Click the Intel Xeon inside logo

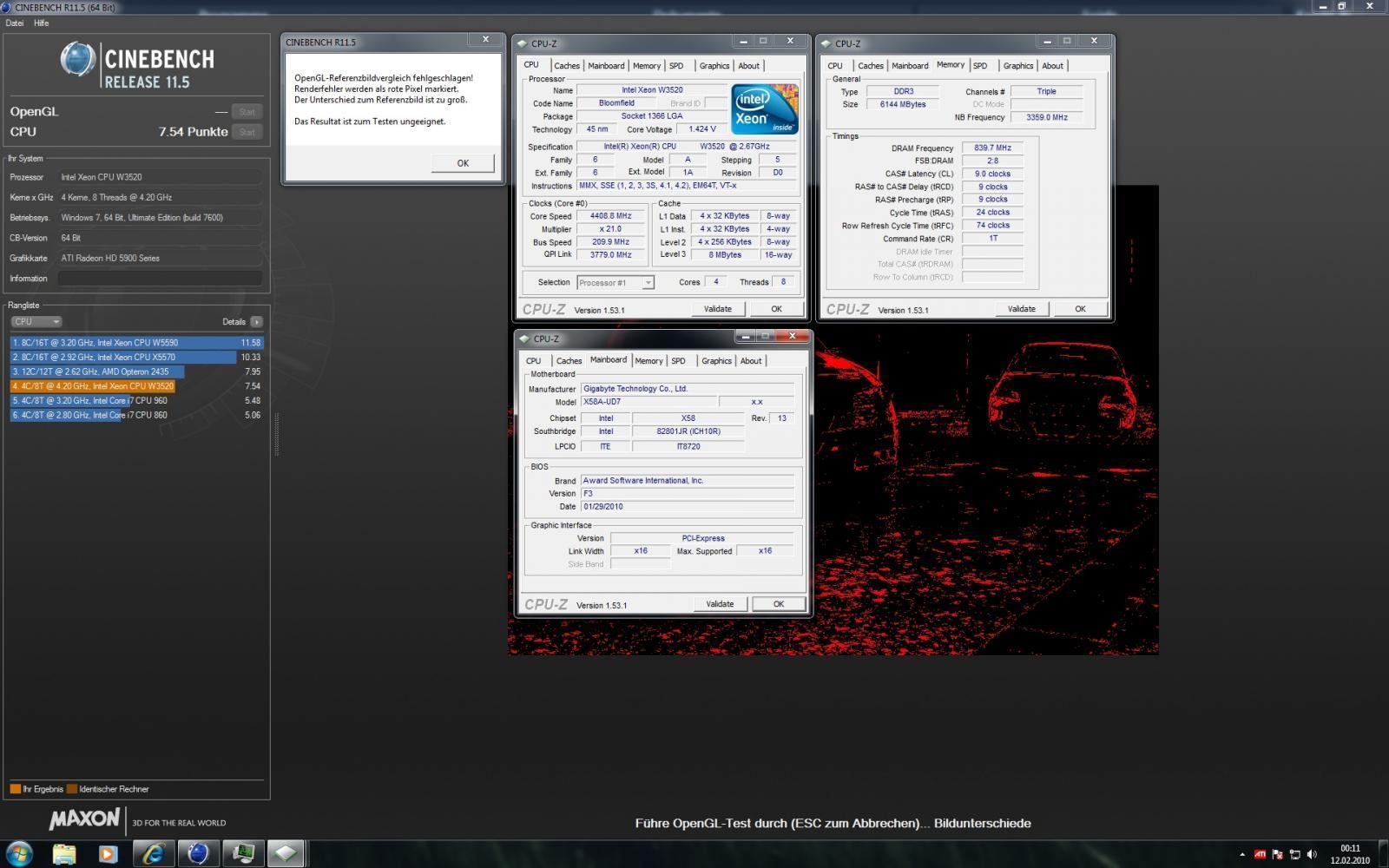(x=764, y=109)
